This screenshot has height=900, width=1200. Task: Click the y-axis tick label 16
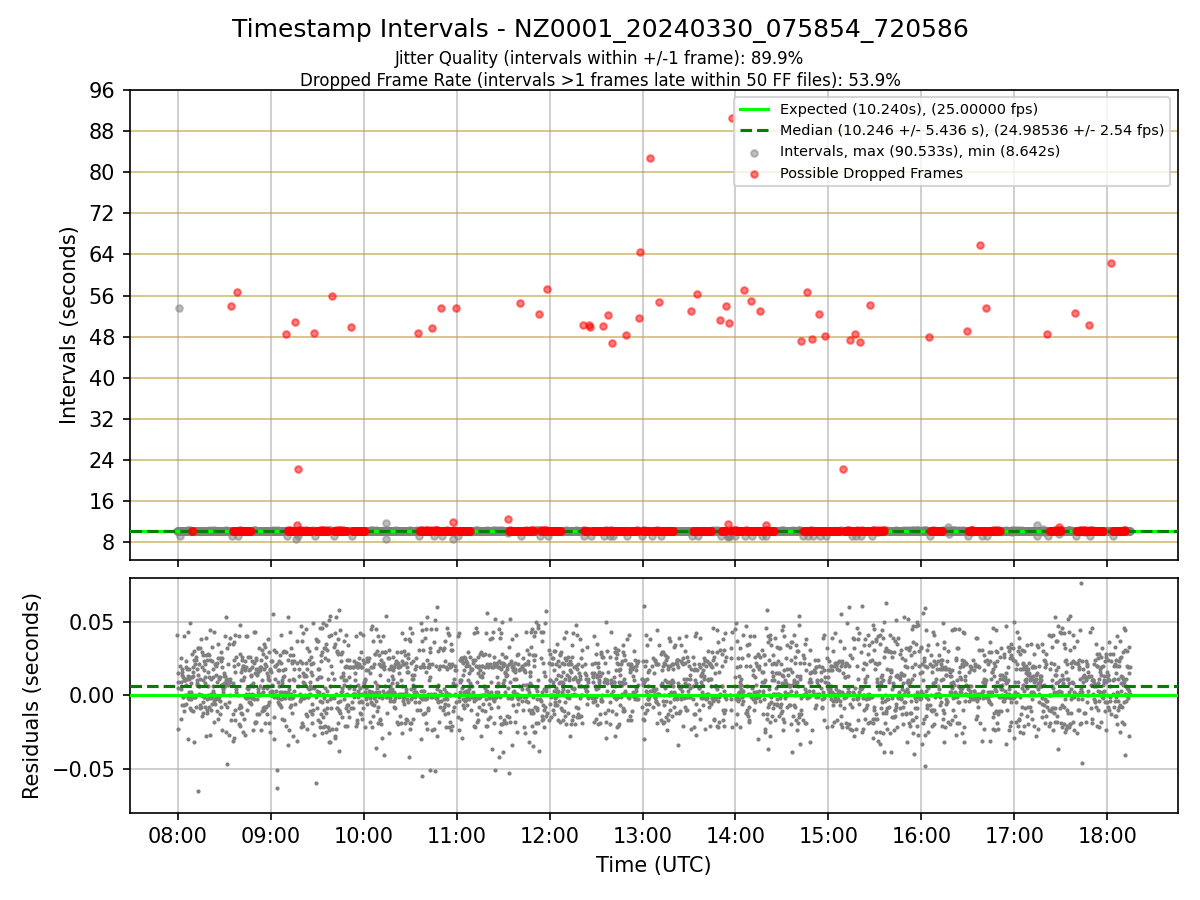tap(106, 501)
